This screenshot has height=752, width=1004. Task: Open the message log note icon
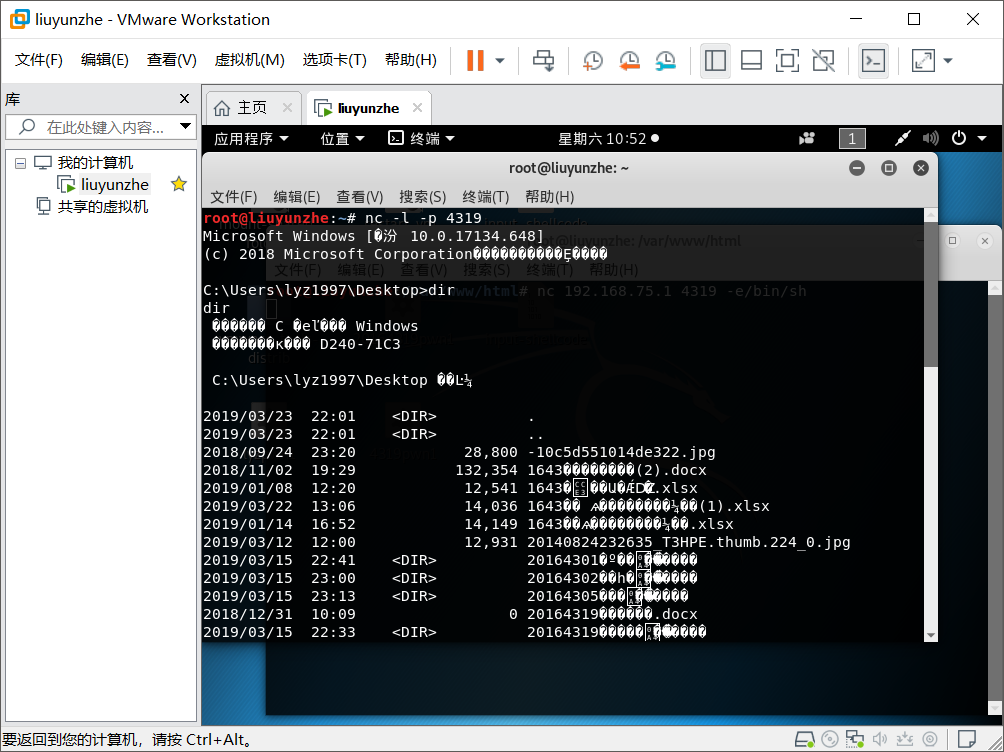[967, 739]
